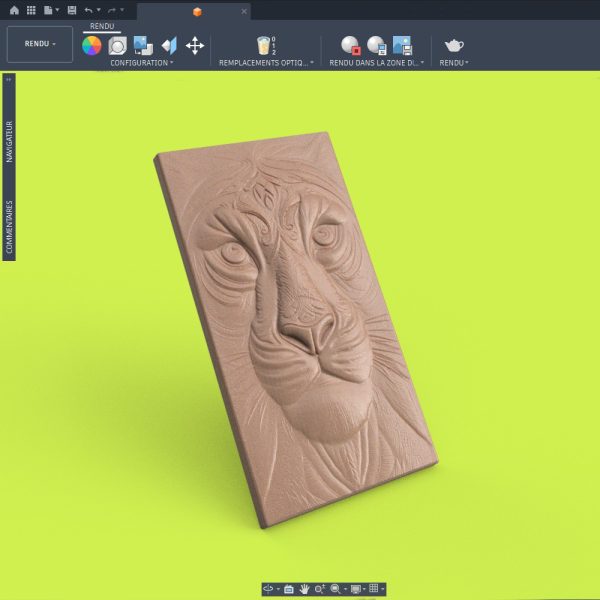Viewport: 600px width, 600px height.
Task: Activate the Zoom tool
Action: [x=320, y=589]
